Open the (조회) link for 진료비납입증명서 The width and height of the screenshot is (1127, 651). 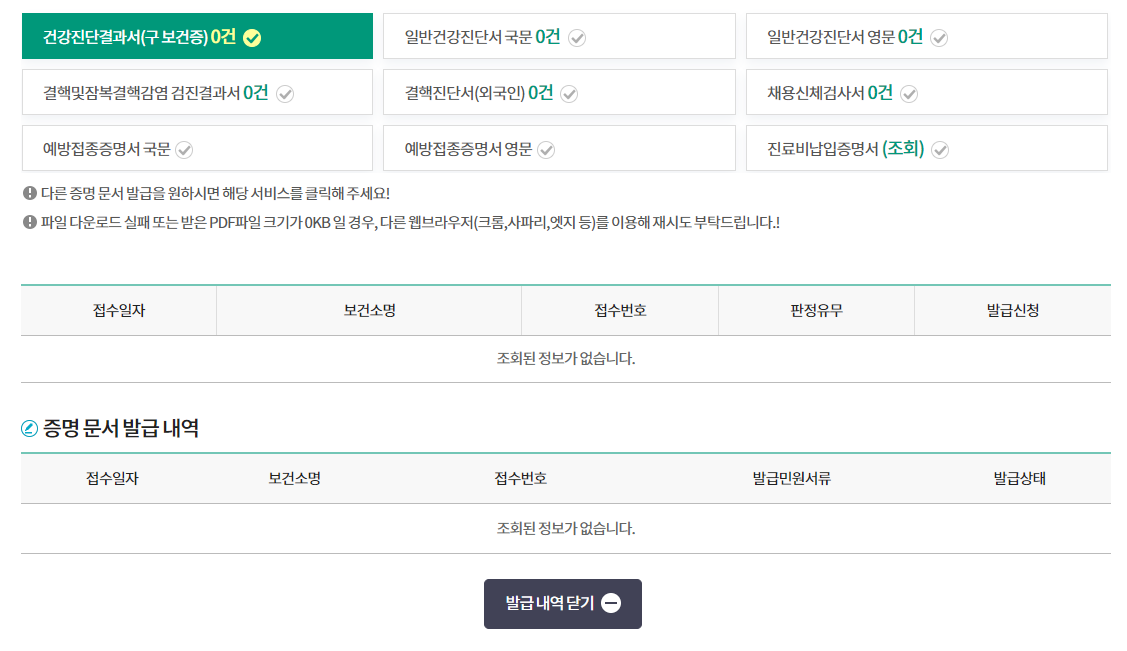pos(902,147)
